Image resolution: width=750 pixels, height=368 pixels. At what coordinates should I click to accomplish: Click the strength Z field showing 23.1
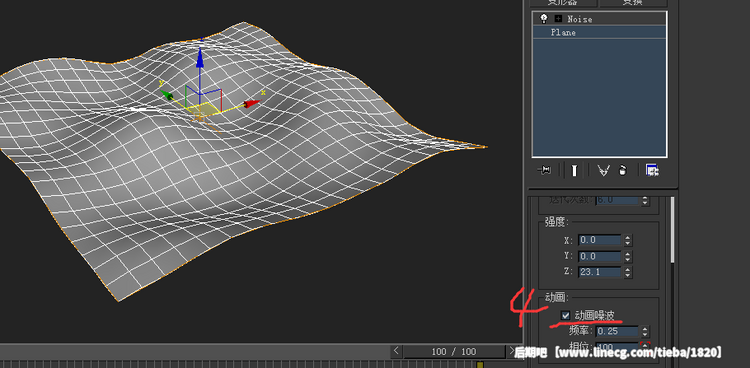[599, 272]
